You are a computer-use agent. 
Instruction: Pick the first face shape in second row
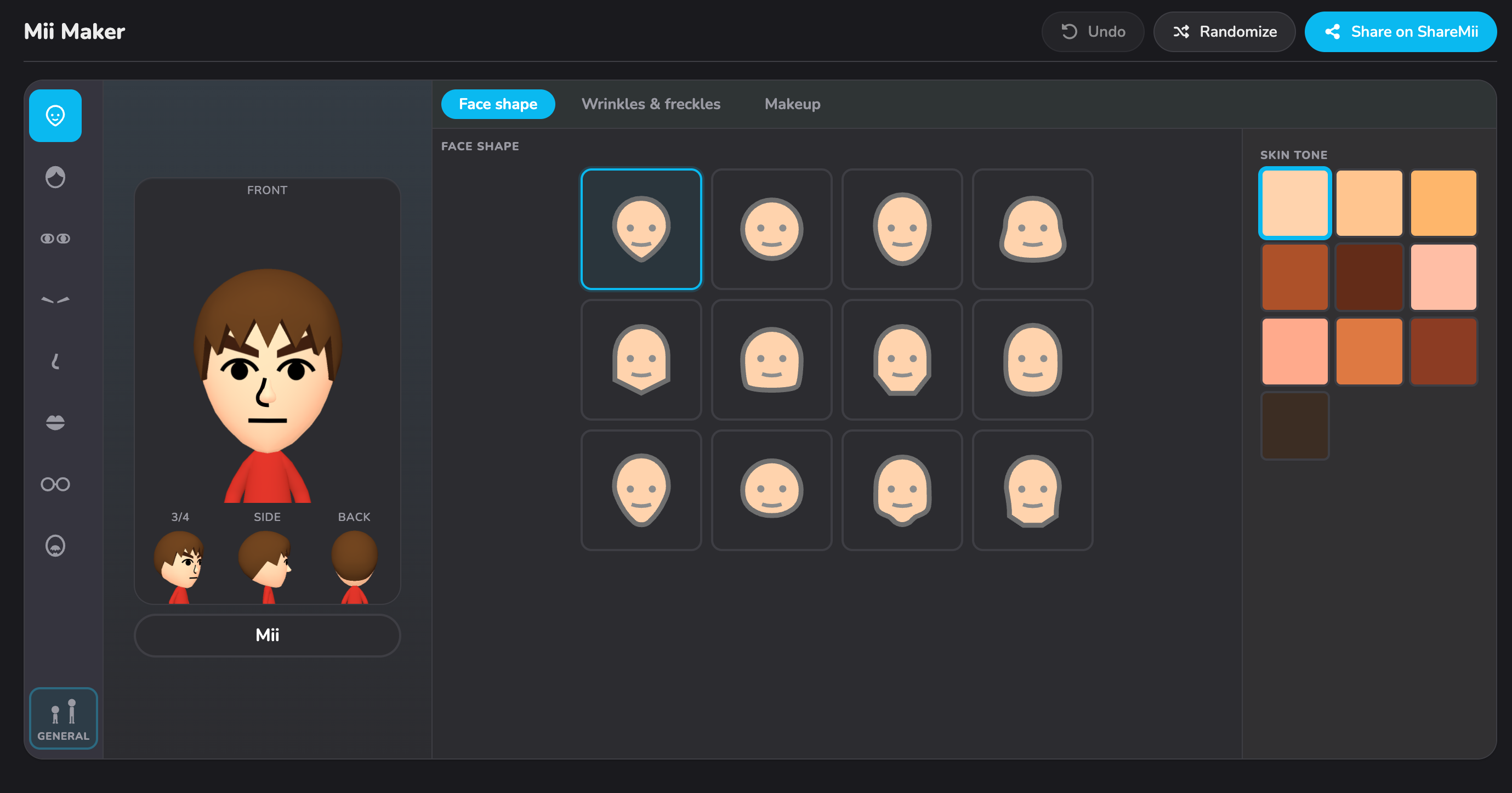tap(641, 360)
